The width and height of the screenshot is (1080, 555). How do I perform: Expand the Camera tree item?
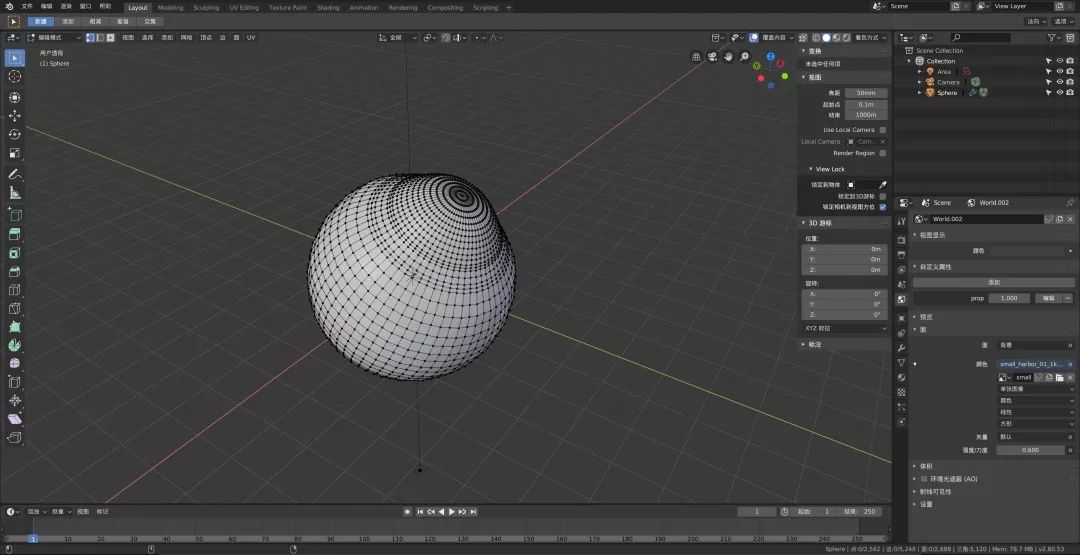[x=920, y=82]
